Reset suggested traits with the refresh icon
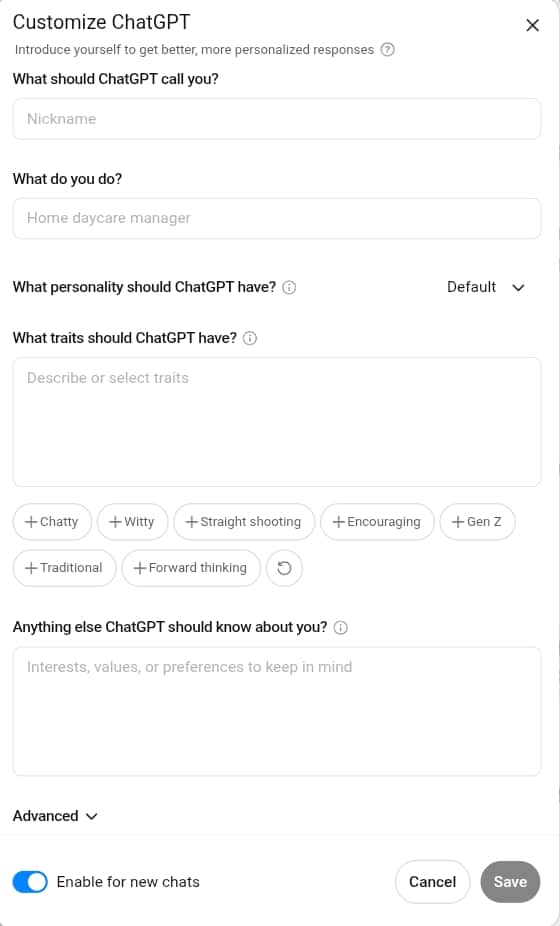This screenshot has height=926, width=560. (x=284, y=568)
